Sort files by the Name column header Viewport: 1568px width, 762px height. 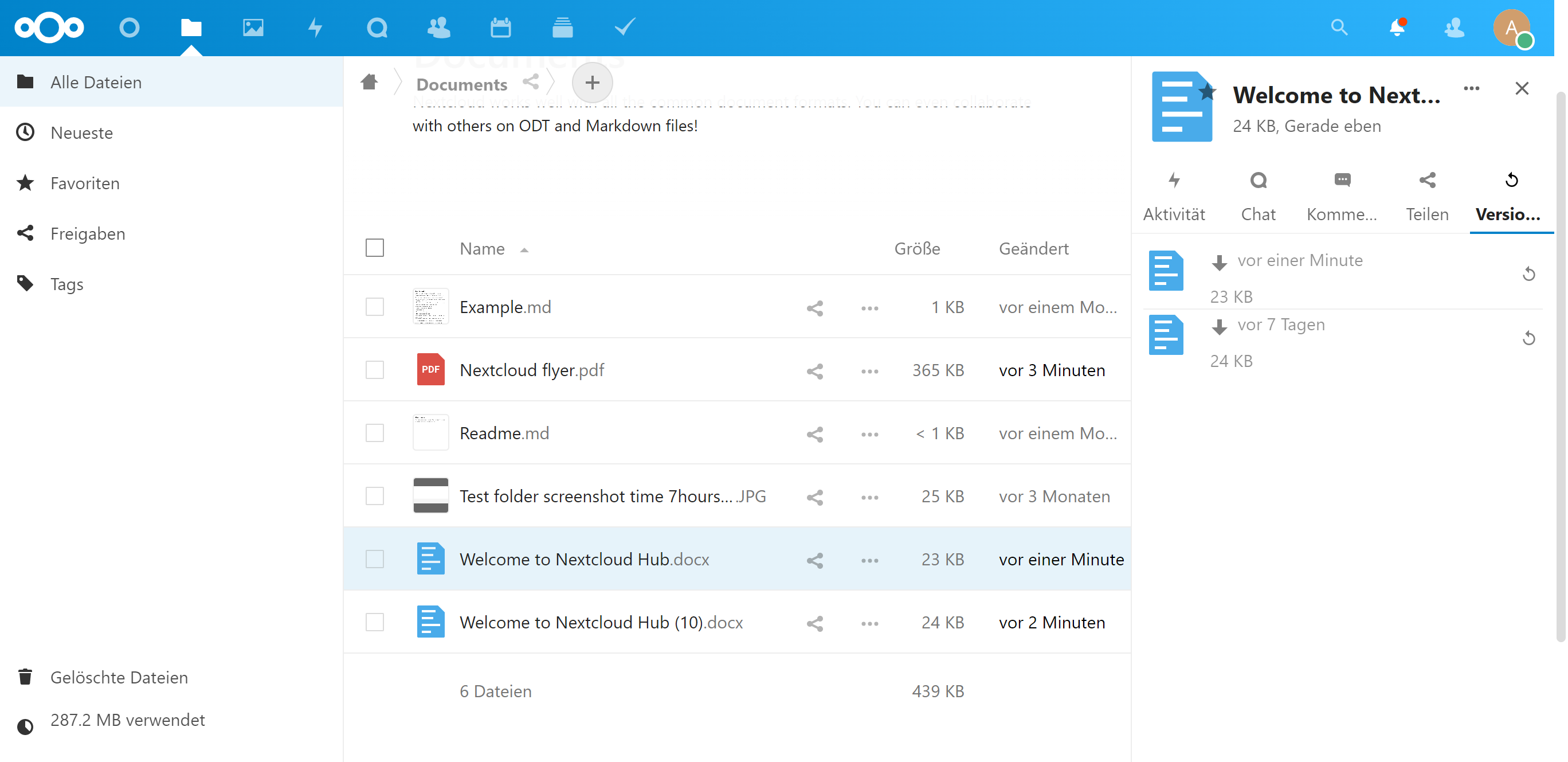coord(482,248)
